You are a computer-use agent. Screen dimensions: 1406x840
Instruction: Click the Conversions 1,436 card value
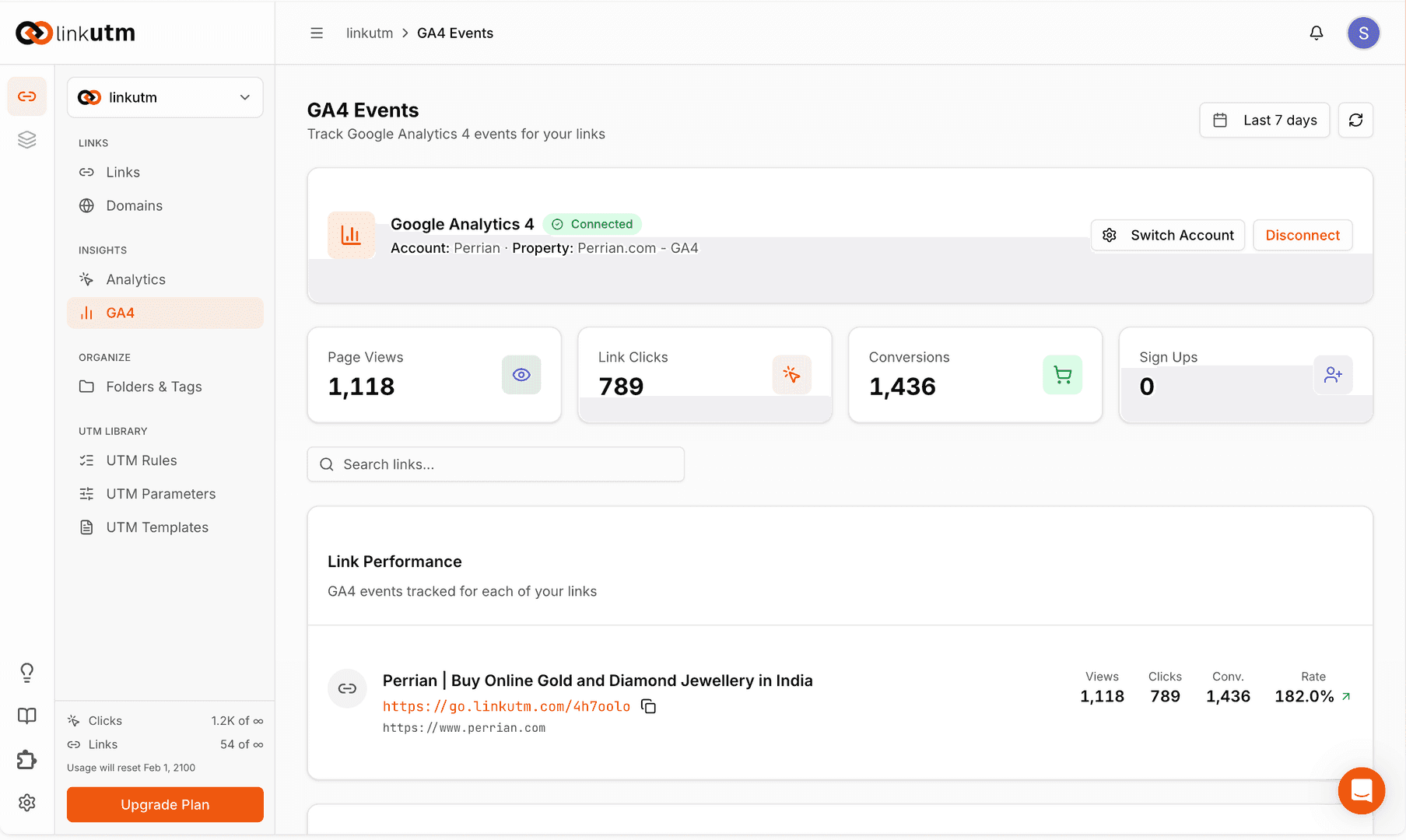point(903,387)
